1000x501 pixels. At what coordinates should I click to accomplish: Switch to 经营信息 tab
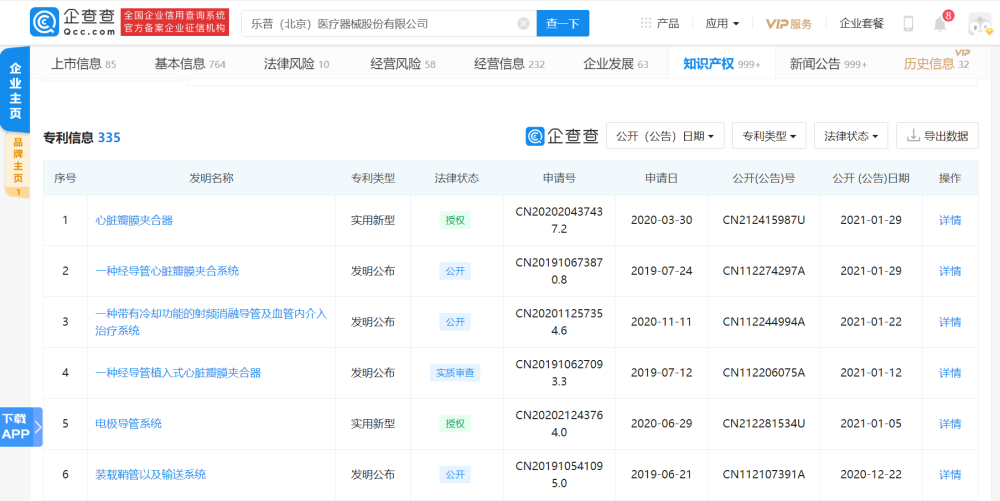[x=510, y=64]
